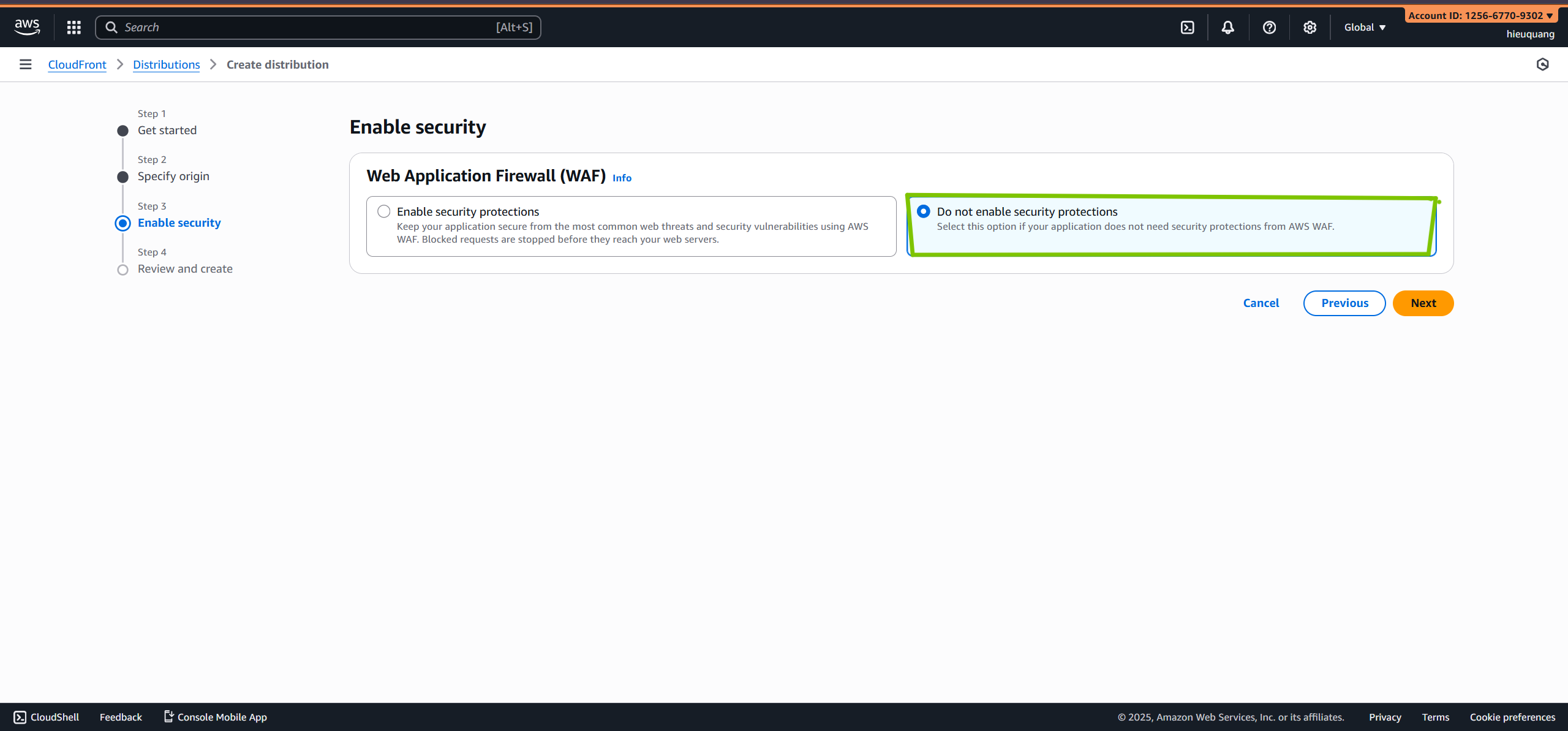The image size is (1568, 731).
Task: Launch CloudShell from the top bar icon
Action: pyautogui.click(x=1187, y=27)
